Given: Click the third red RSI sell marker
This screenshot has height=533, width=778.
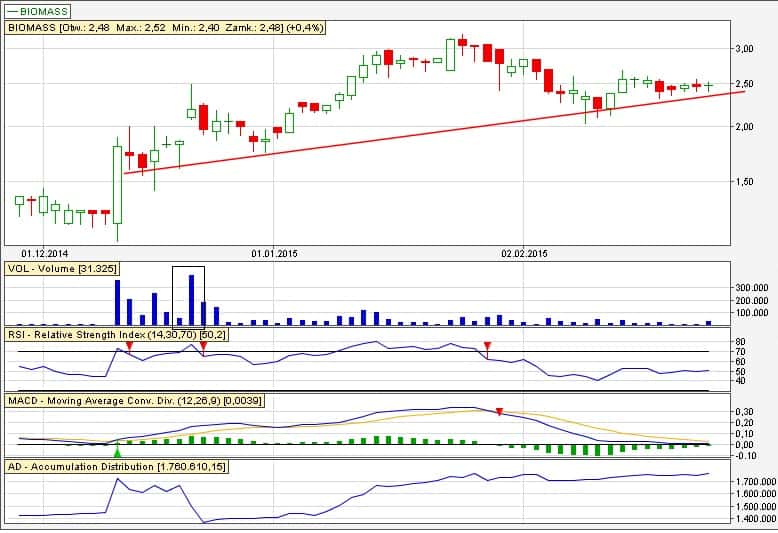Looking at the screenshot, I should coord(487,346).
